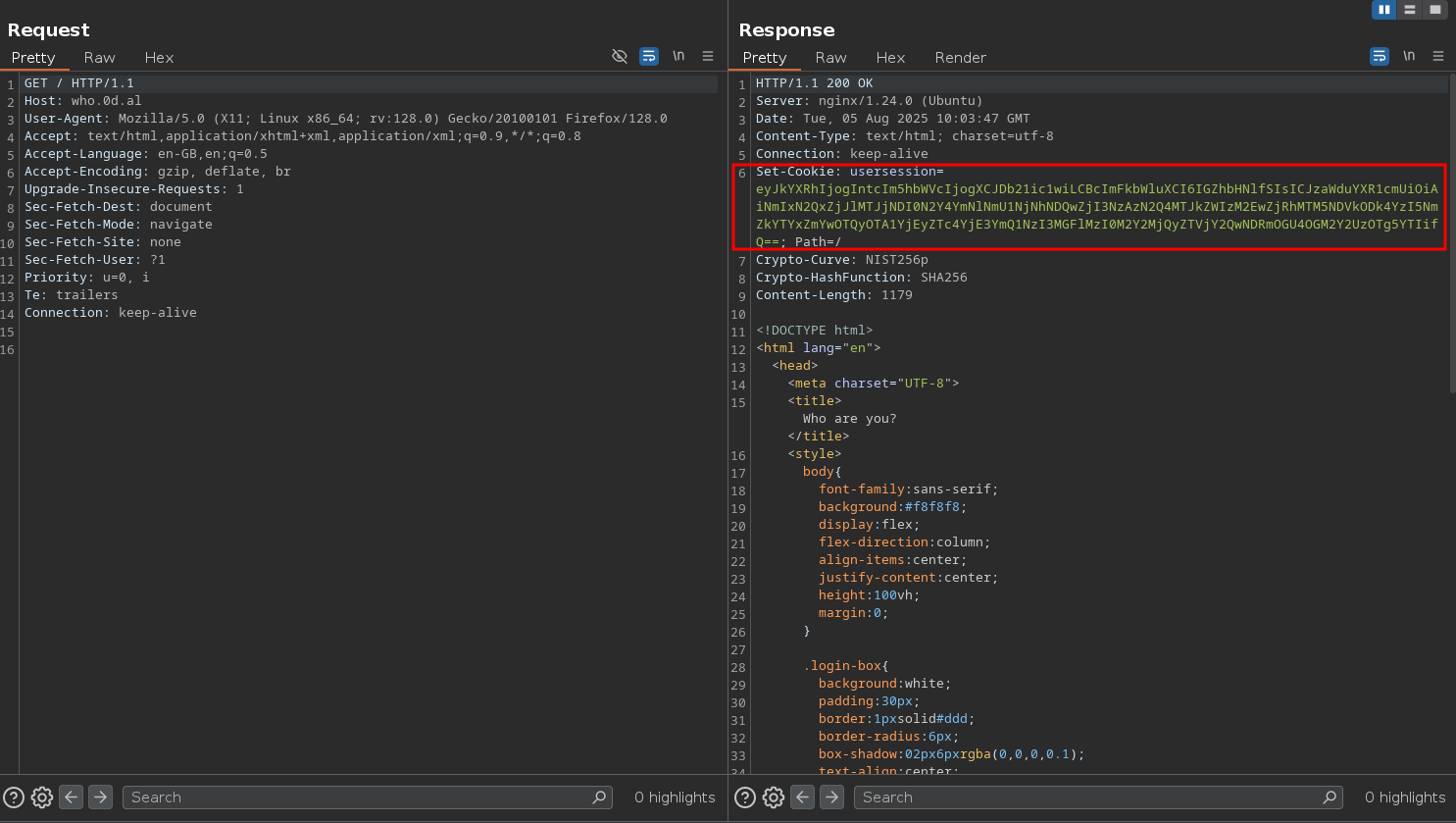Open help icon below Response panel

coord(745,797)
